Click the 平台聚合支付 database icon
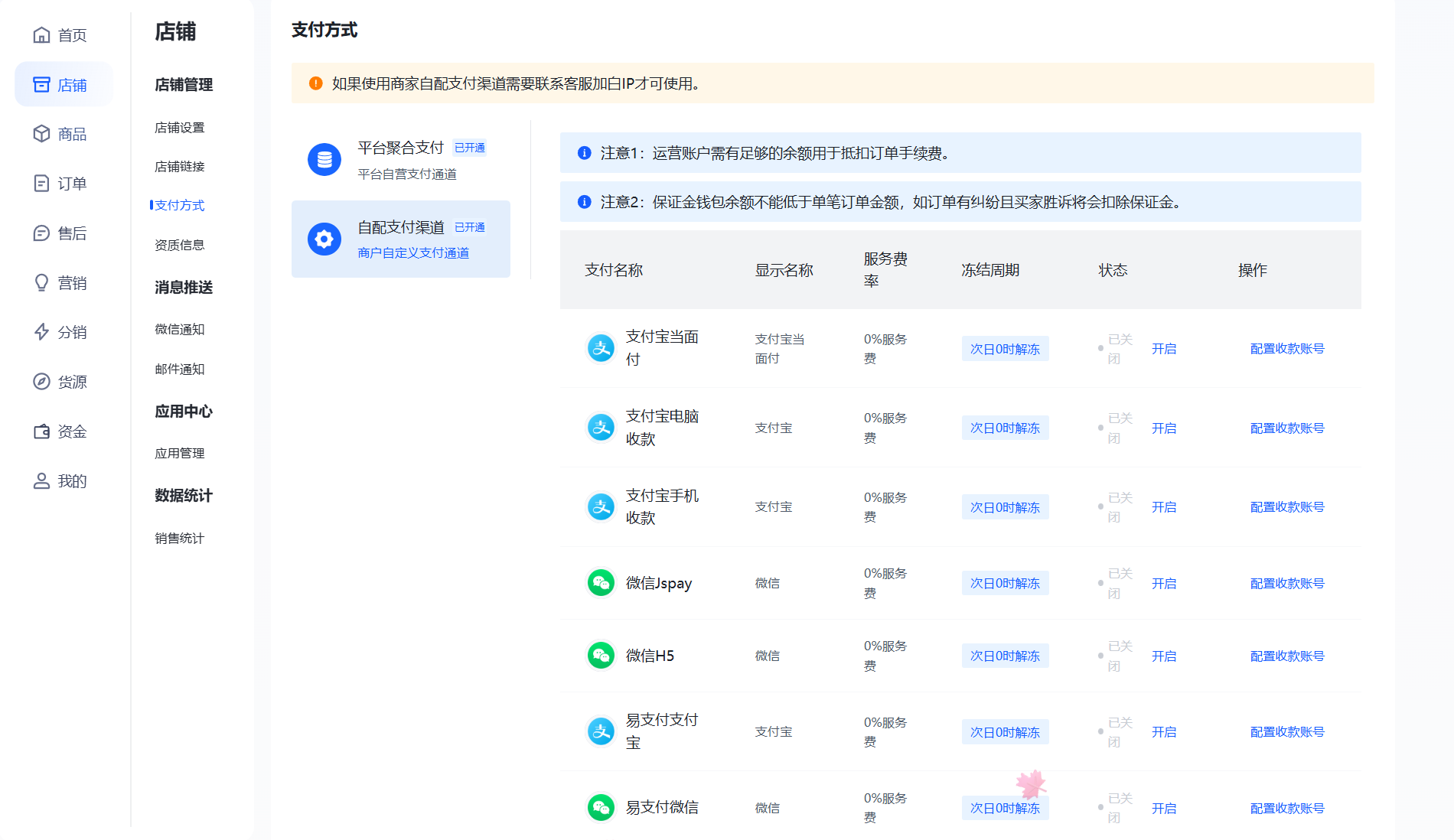This screenshot has width=1454, height=840. click(x=324, y=160)
